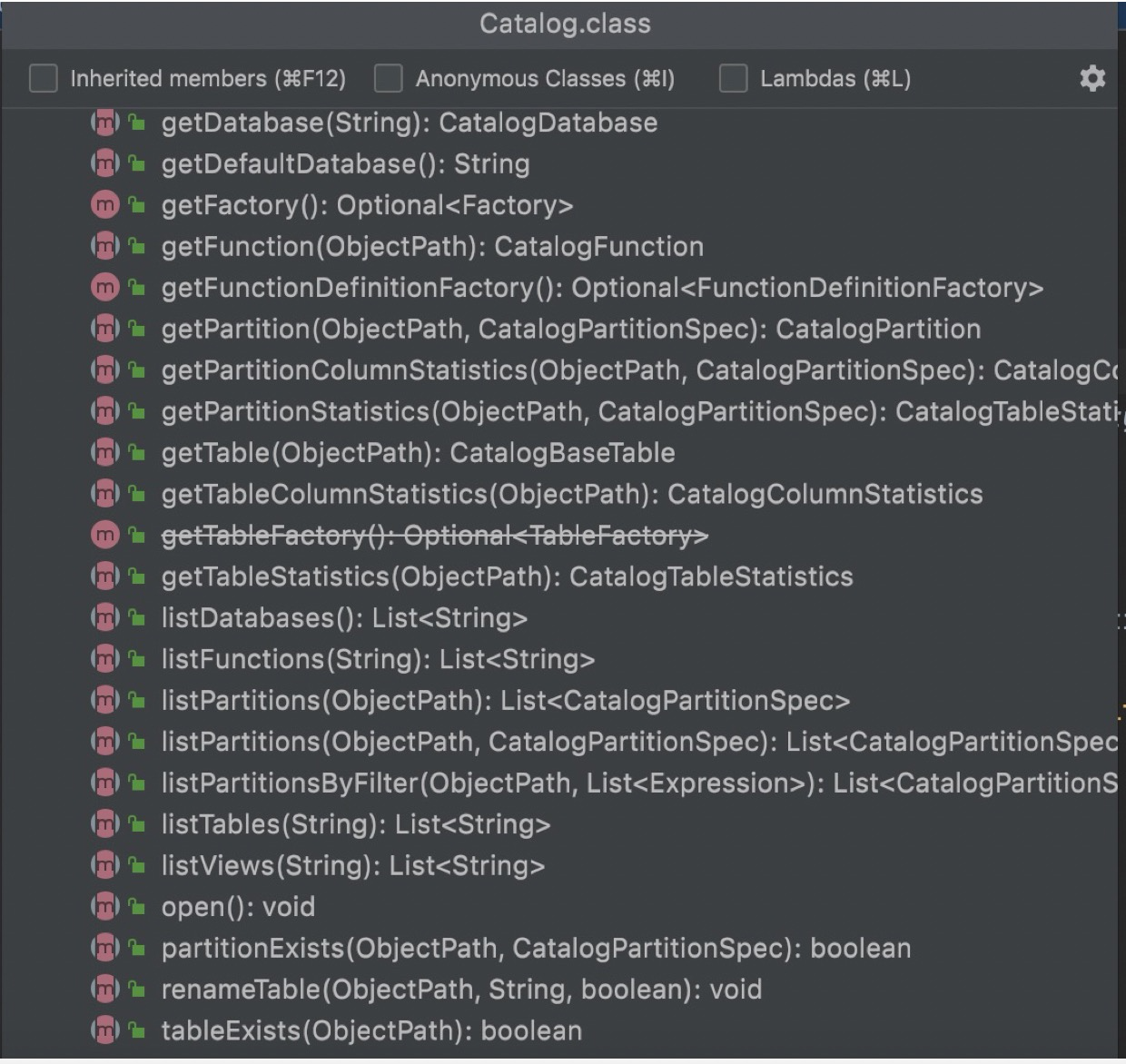Click the method icon beside listDatabases()

click(x=106, y=617)
